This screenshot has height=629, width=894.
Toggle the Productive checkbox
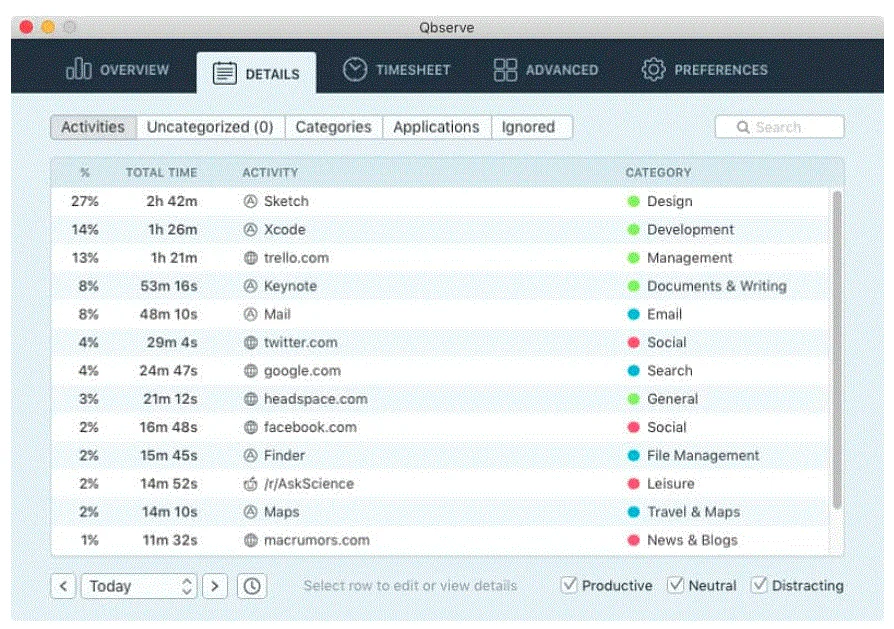(x=568, y=585)
